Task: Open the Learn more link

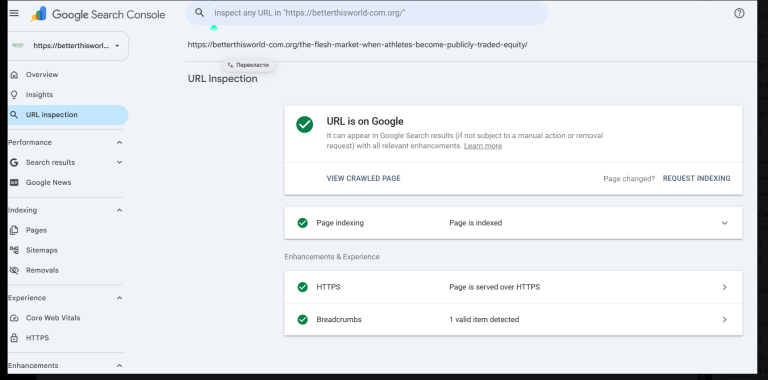Action: click(x=483, y=146)
